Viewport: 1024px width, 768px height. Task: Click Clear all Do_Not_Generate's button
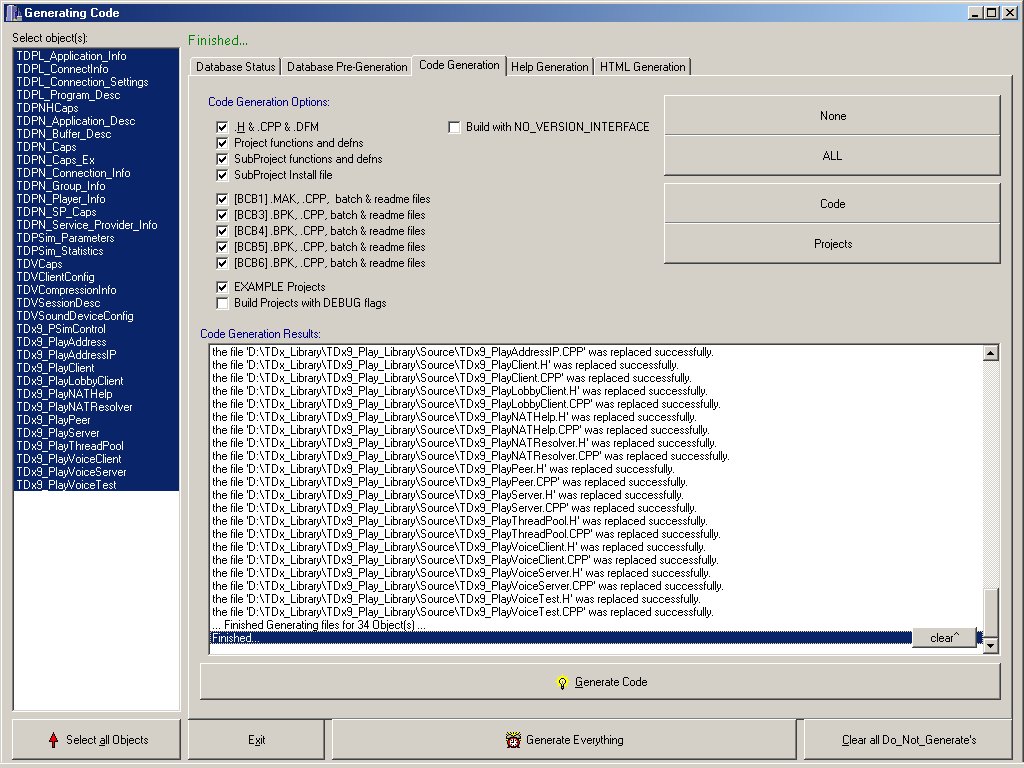tap(908, 740)
